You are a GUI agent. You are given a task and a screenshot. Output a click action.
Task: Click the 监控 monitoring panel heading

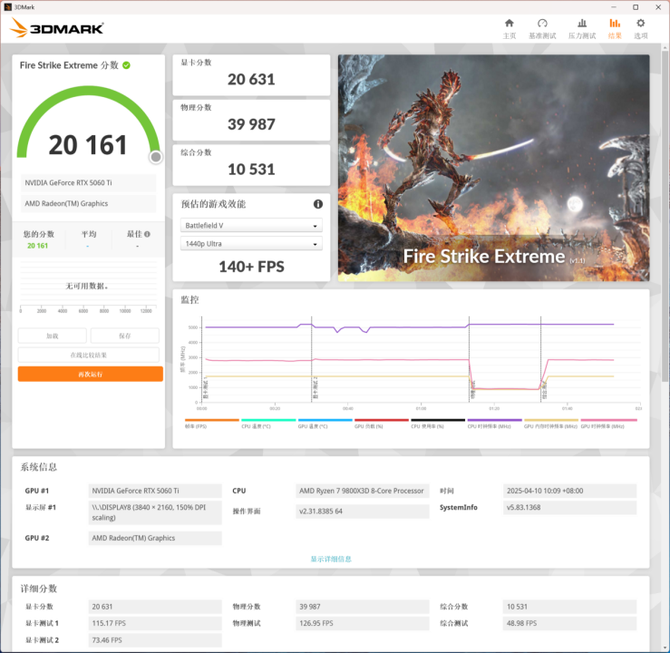pos(190,300)
